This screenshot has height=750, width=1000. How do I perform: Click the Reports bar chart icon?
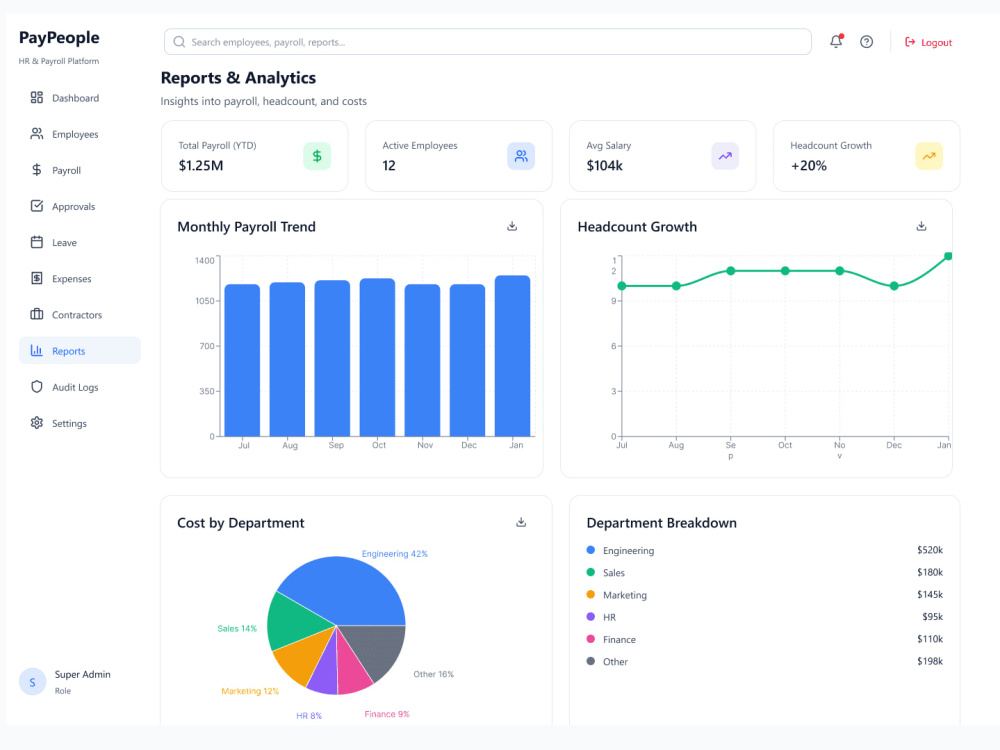click(37, 351)
